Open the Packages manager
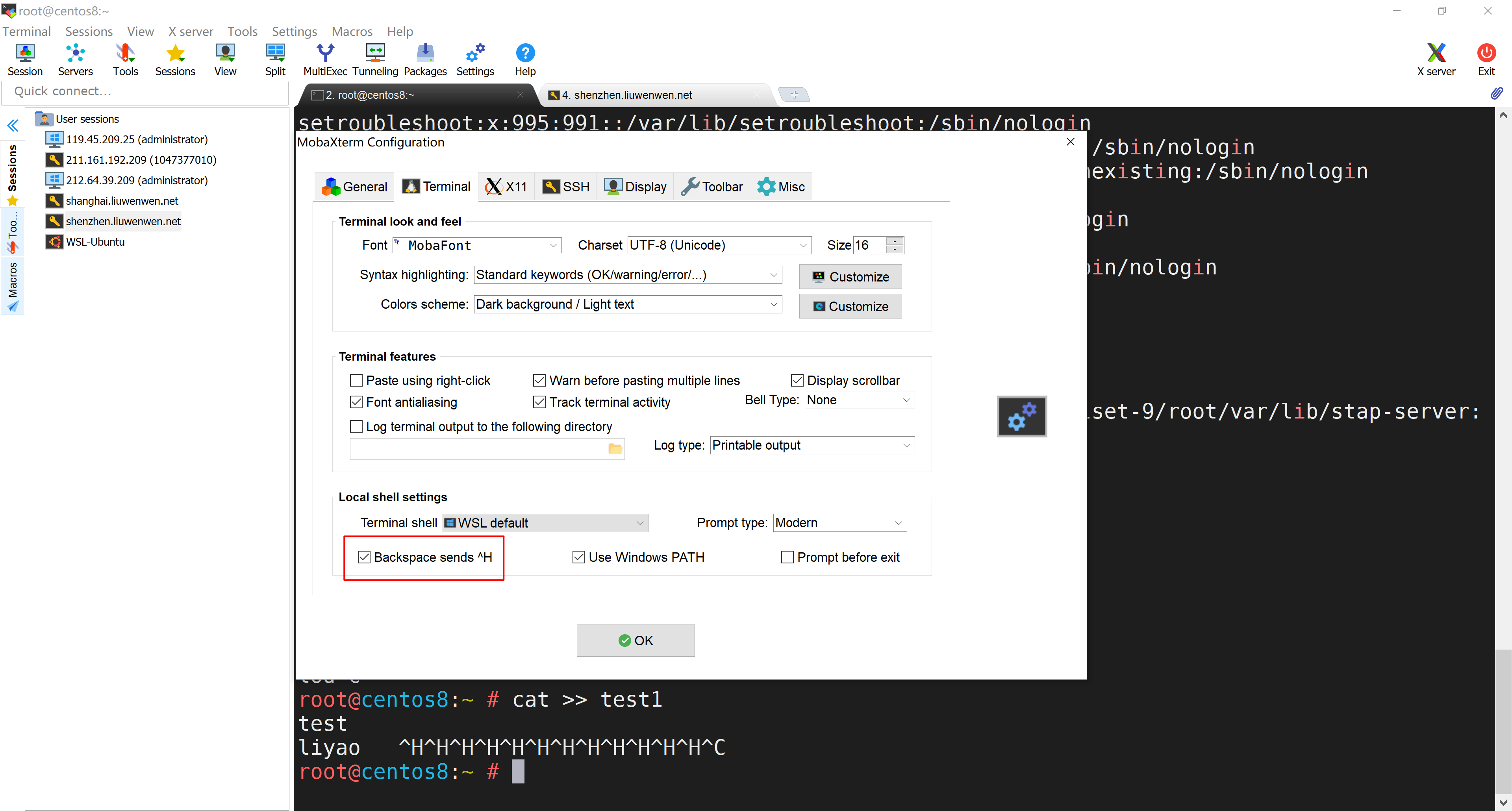Image resolution: width=1512 pixels, height=811 pixels. pos(426,59)
